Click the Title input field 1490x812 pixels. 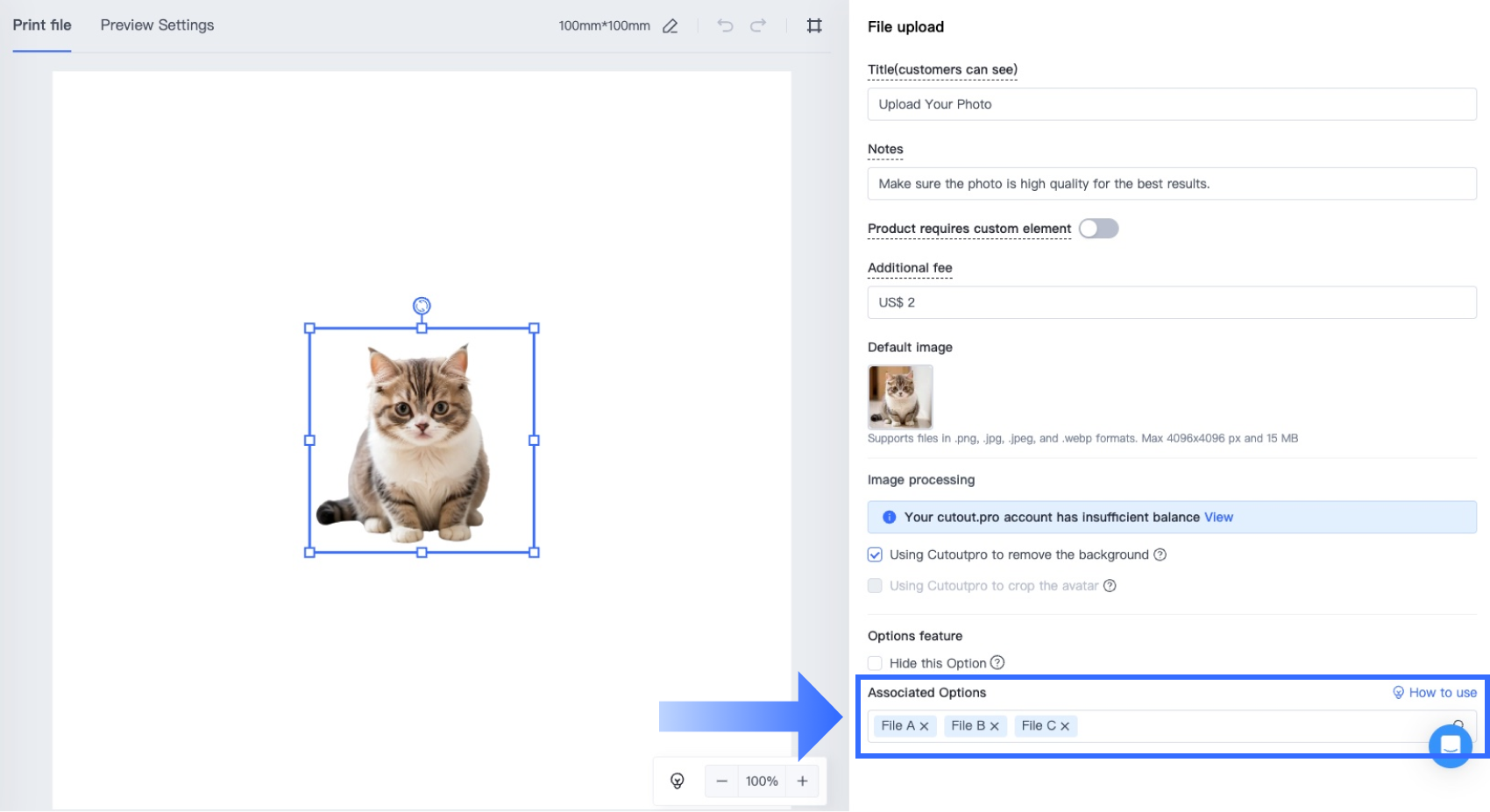click(x=1172, y=104)
